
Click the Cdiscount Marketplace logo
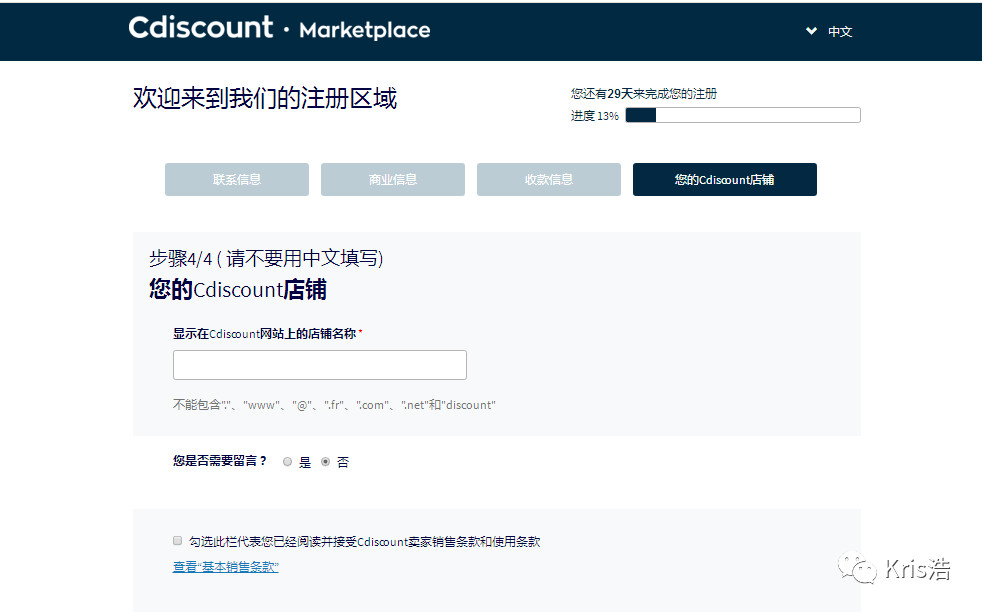point(279,28)
